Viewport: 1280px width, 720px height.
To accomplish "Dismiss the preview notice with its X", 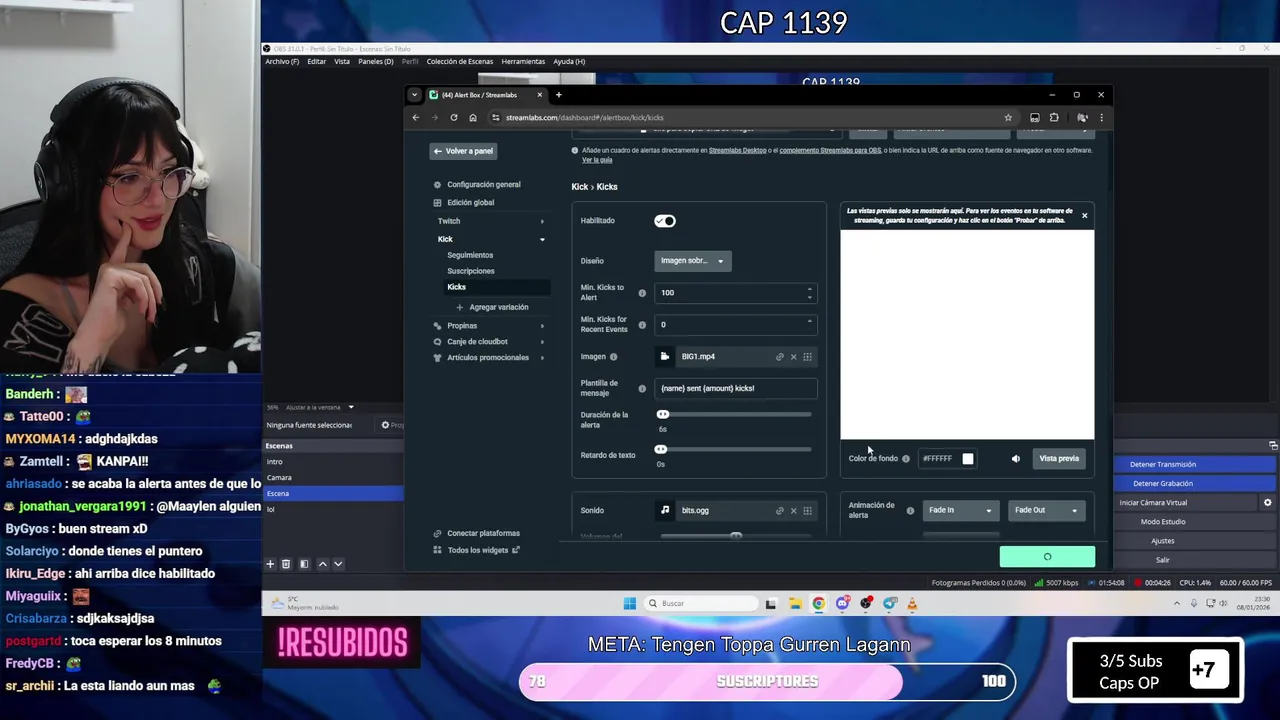I will [x=1084, y=216].
